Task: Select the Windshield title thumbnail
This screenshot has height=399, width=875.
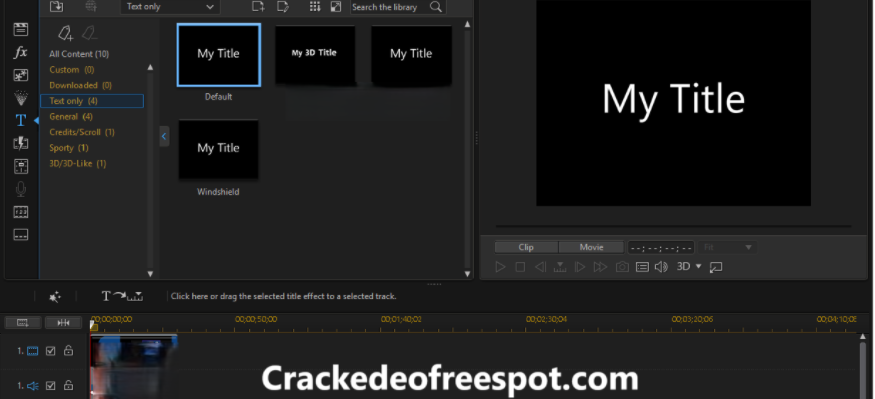Action: pyautogui.click(x=218, y=150)
